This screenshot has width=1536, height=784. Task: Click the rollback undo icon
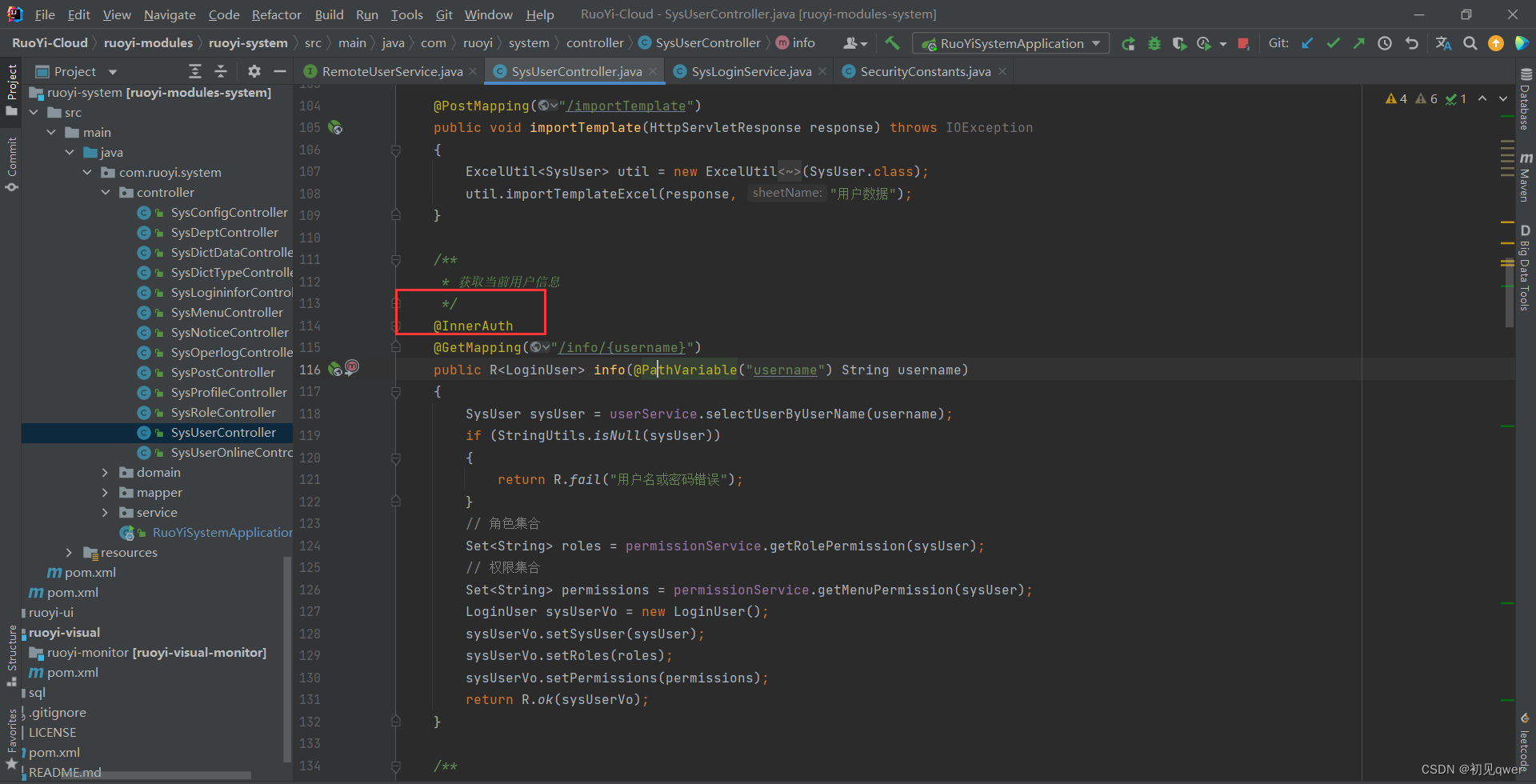pyautogui.click(x=1412, y=43)
